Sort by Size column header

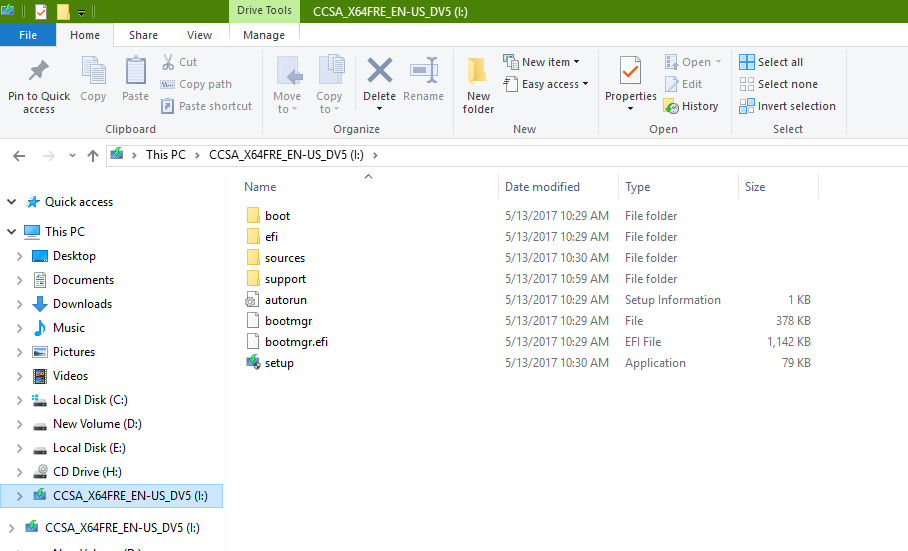[x=755, y=187]
